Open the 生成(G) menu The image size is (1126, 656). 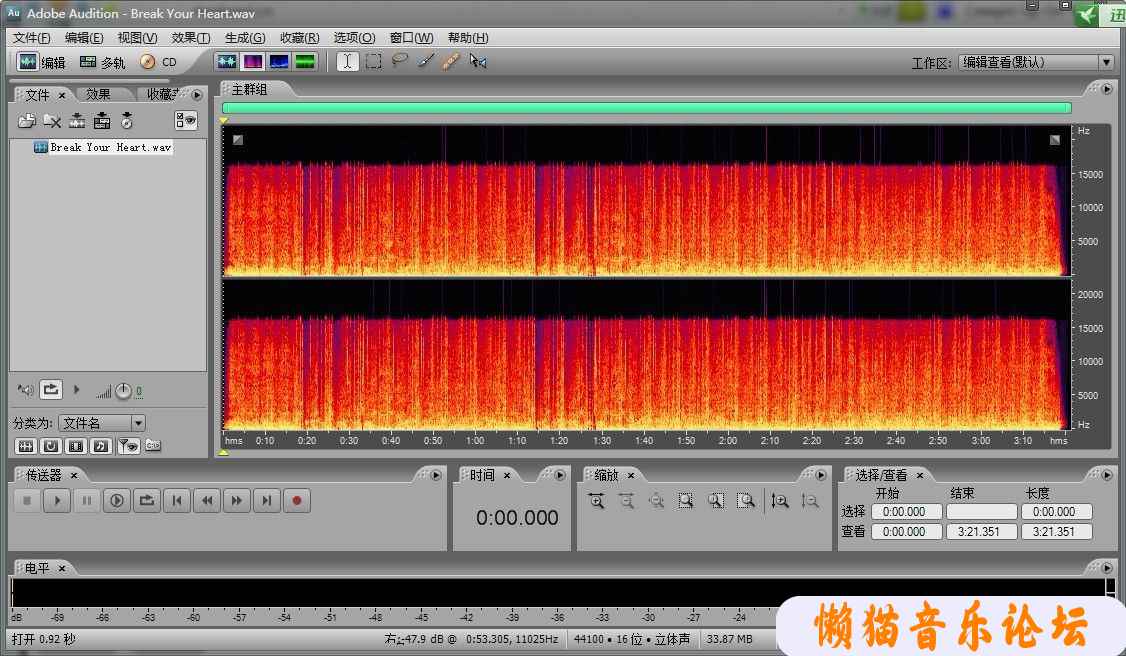click(x=245, y=38)
